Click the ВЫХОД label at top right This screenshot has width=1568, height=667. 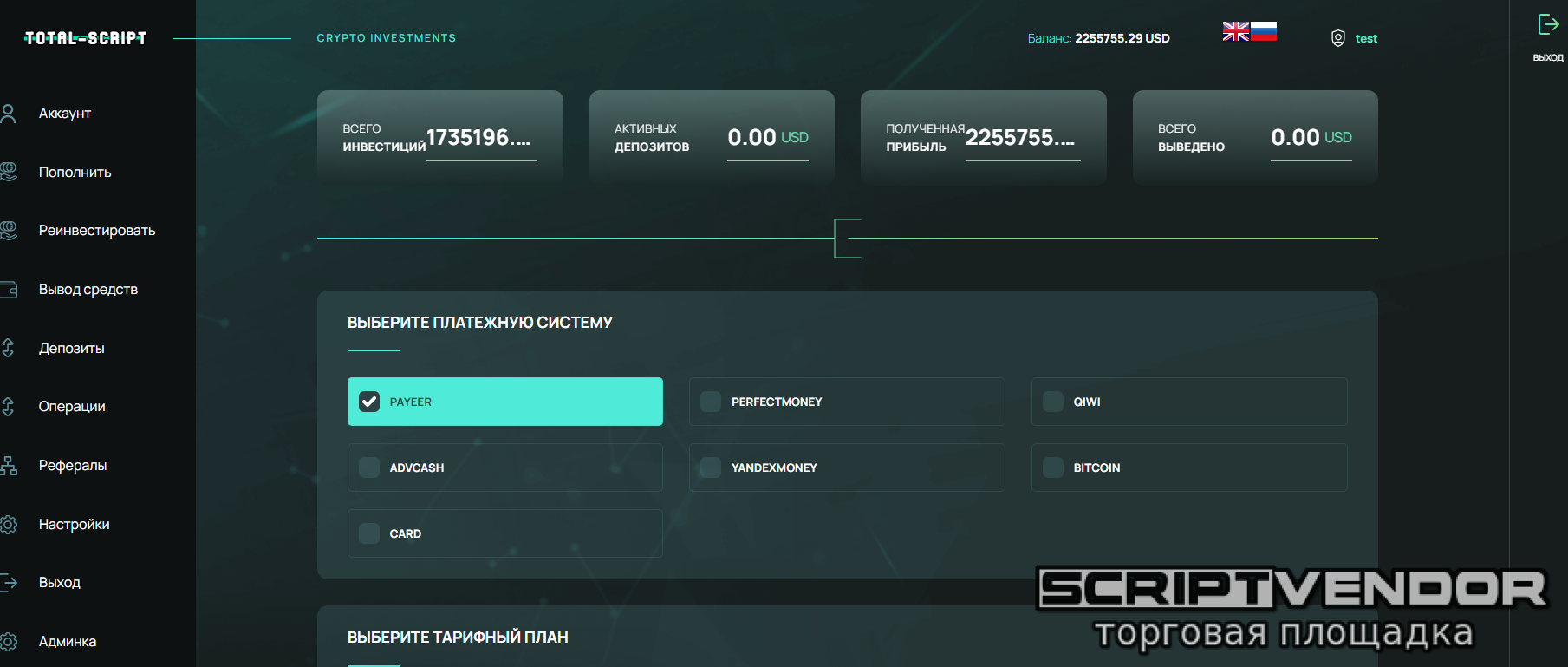tap(1548, 57)
